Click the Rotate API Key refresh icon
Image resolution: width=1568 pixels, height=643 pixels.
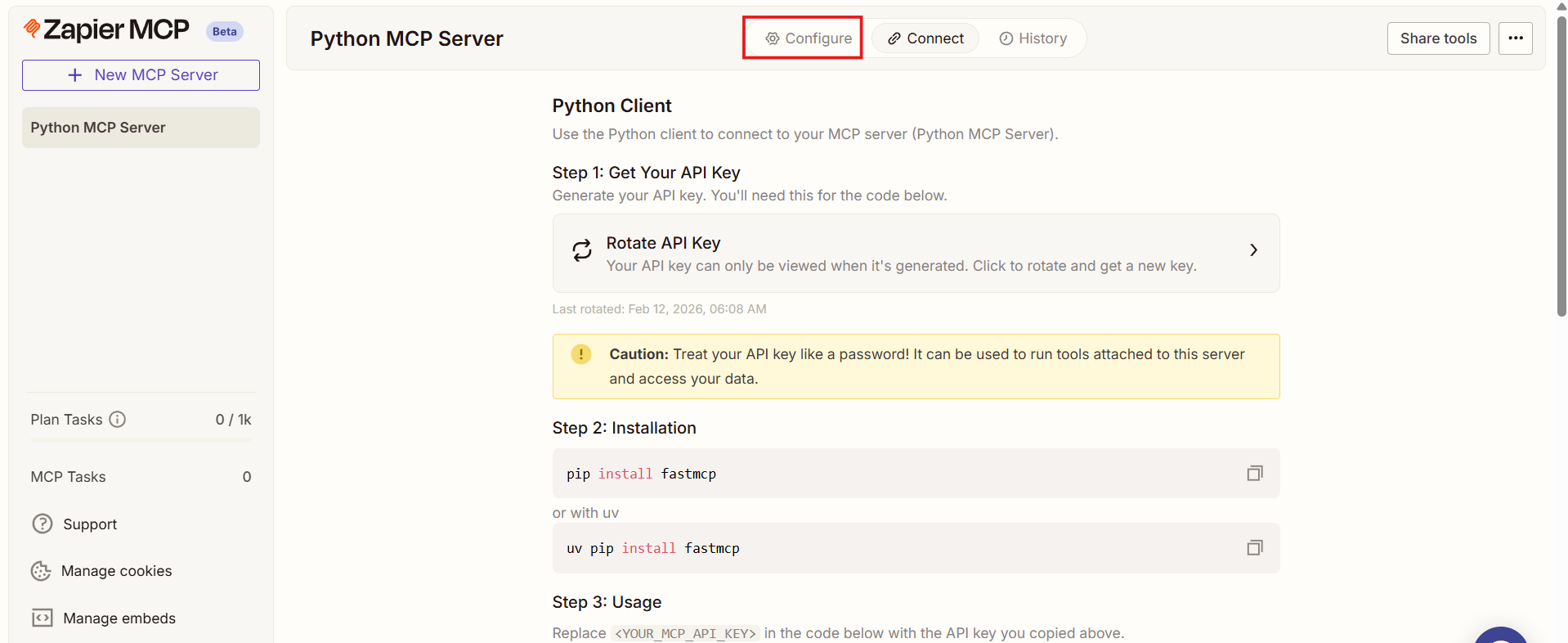click(x=581, y=251)
